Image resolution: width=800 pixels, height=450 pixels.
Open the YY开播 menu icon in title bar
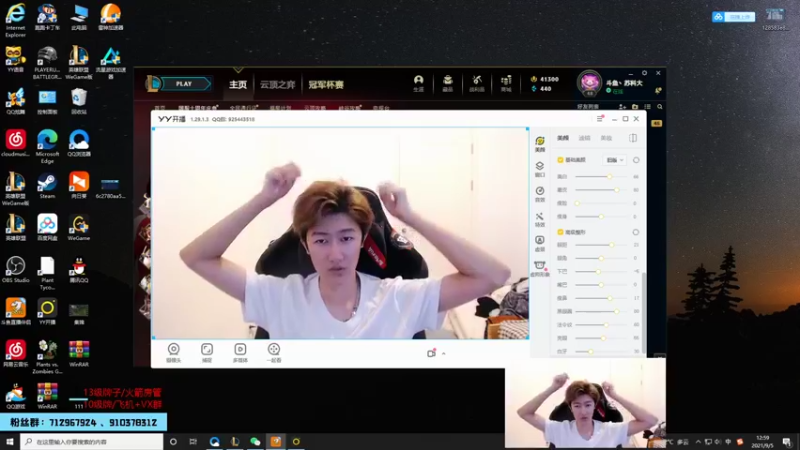pyautogui.click(x=600, y=119)
